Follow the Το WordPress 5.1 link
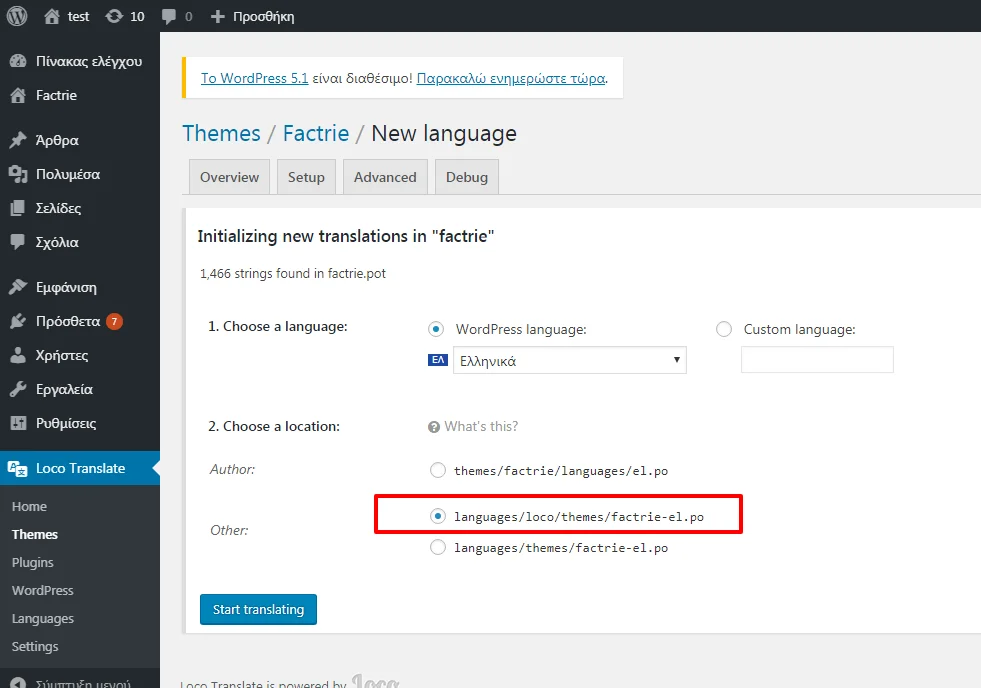Image resolution: width=981 pixels, height=688 pixels. [x=254, y=78]
